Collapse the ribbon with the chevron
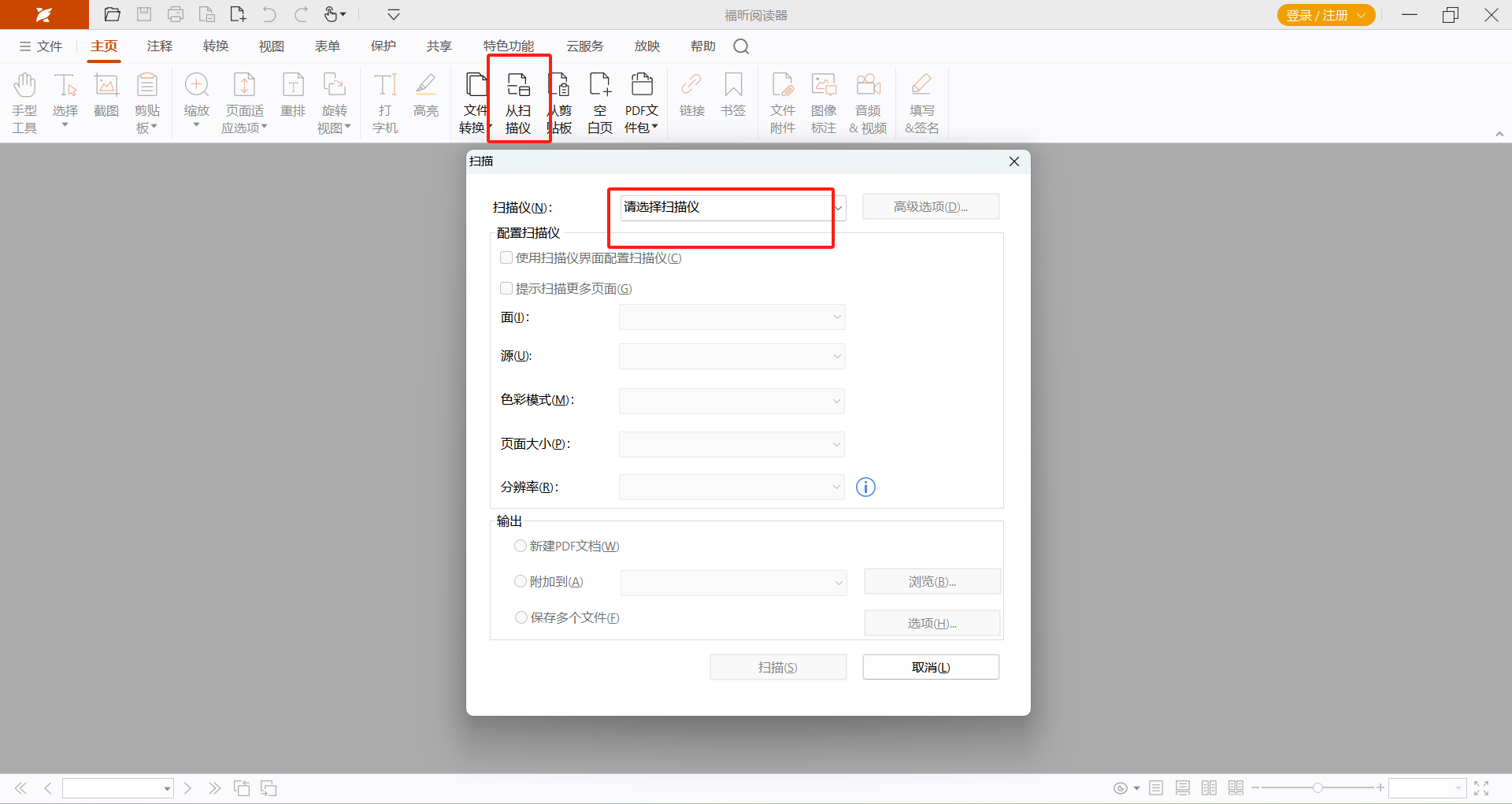 click(x=1499, y=135)
